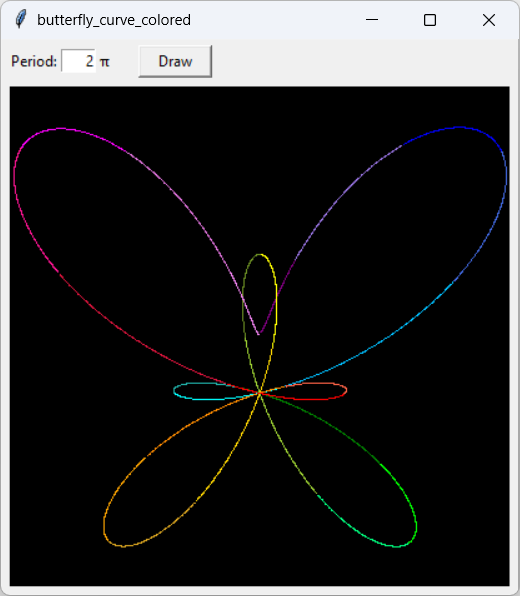Click the π symbol next to the period field
Screen dimensions: 520x596
pos(105,62)
